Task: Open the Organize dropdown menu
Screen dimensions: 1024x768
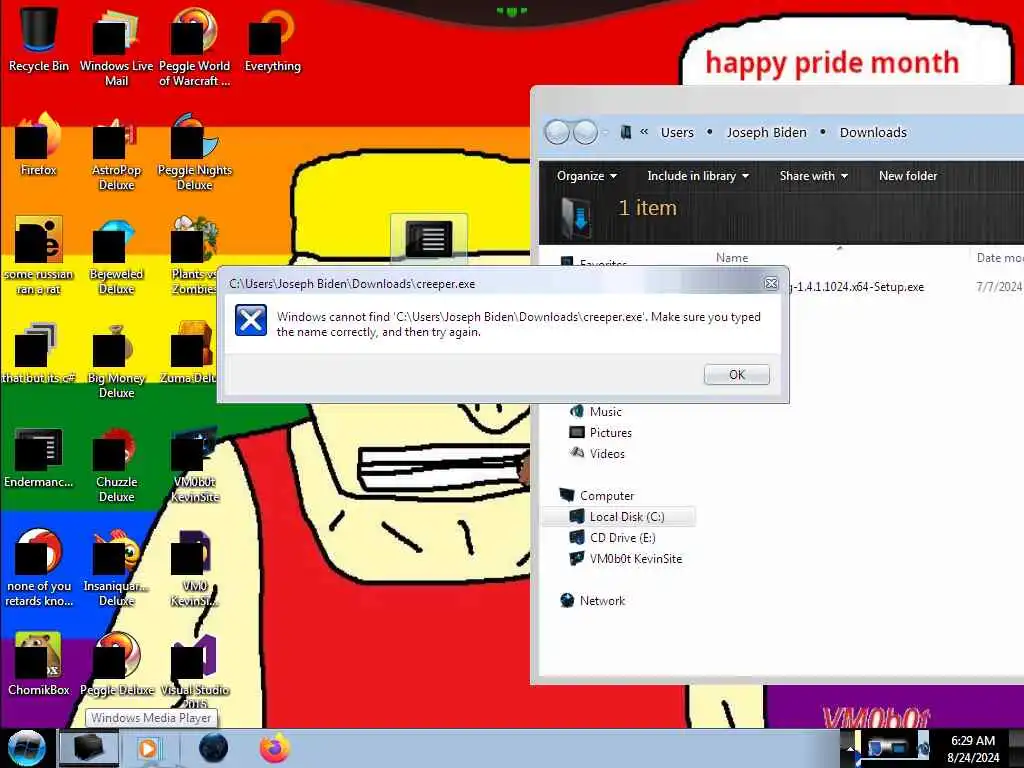Action: [x=586, y=176]
